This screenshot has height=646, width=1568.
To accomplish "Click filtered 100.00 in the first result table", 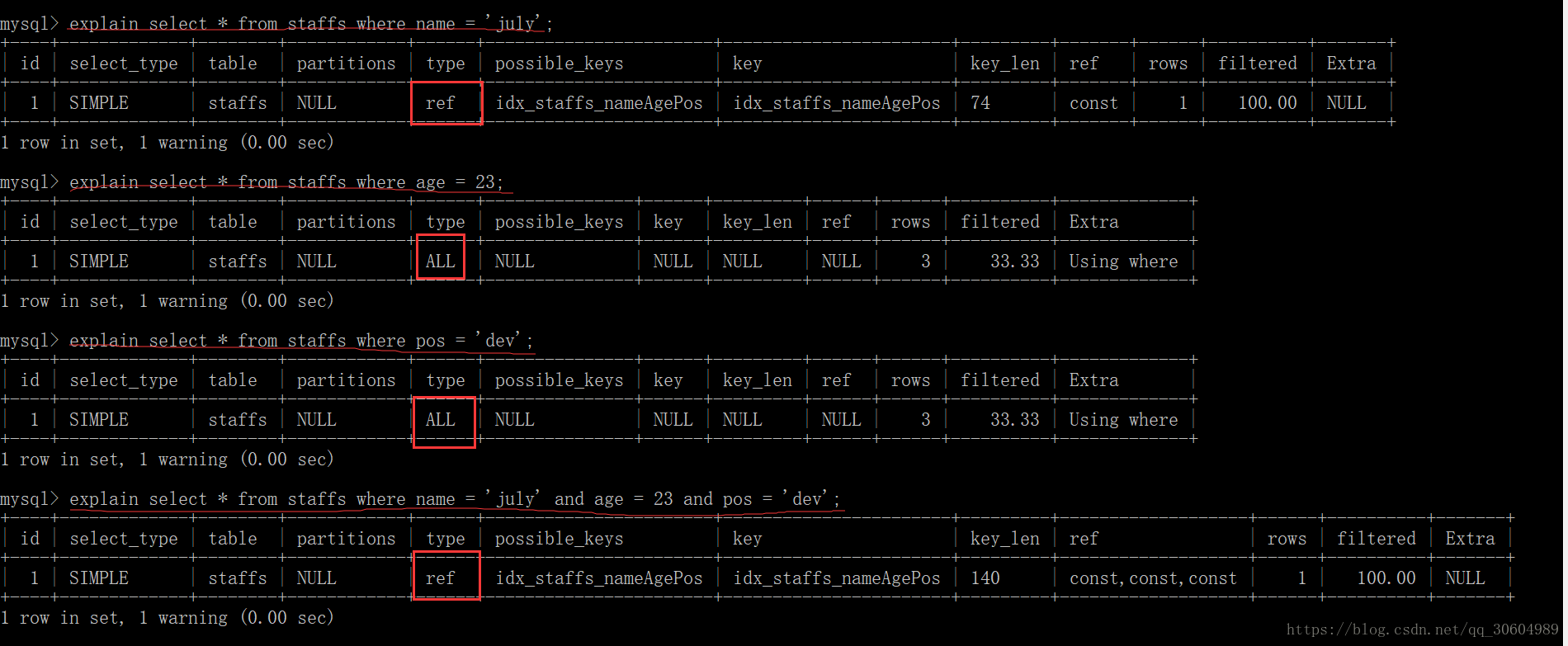I will click(1268, 102).
